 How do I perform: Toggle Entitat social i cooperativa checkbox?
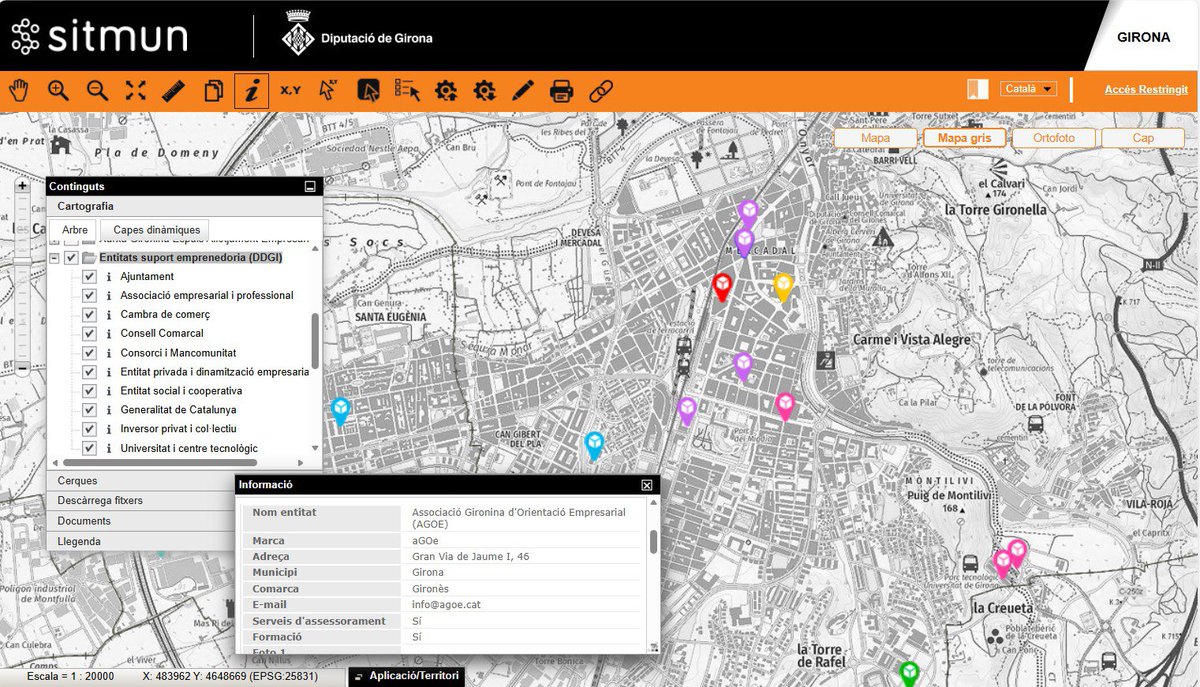[89, 391]
